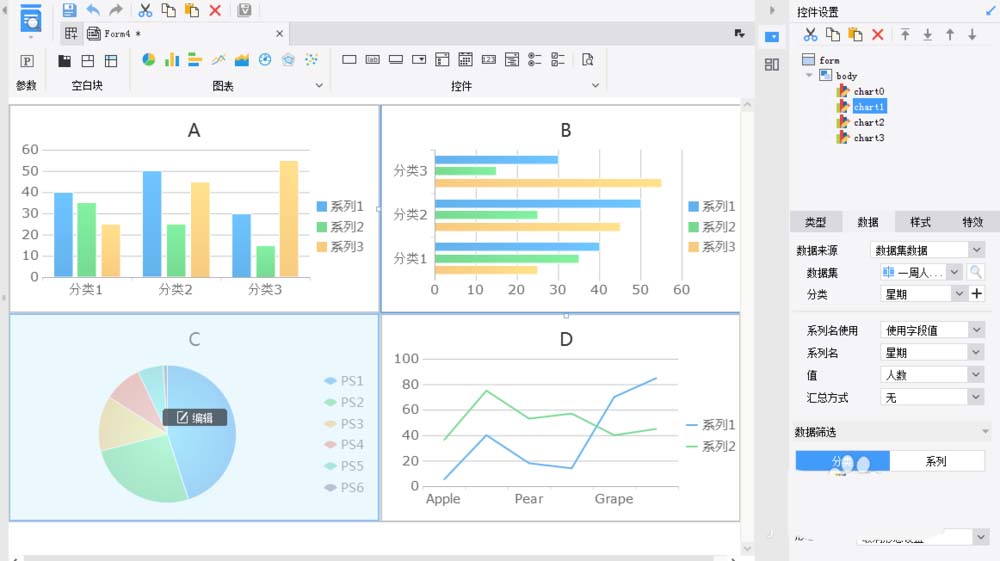This screenshot has height=561, width=1000.
Task: Close the Form4 document tab
Action: (280, 33)
